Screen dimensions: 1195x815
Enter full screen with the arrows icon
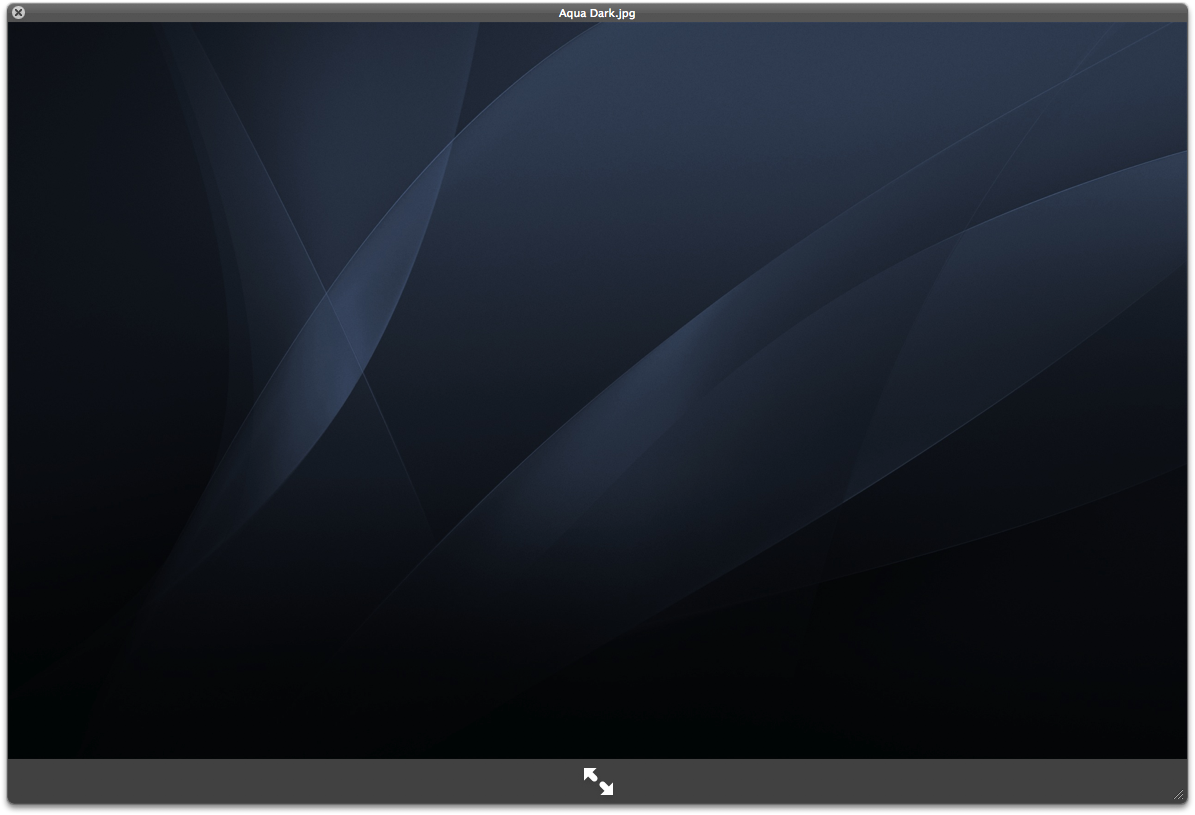coord(598,781)
